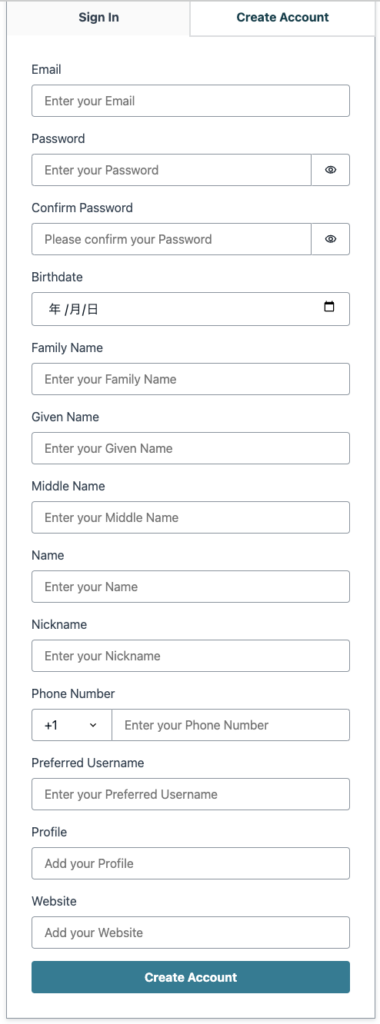This screenshot has width=380, height=1024.
Task: Click the Birthdate date field
Action: (191, 309)
